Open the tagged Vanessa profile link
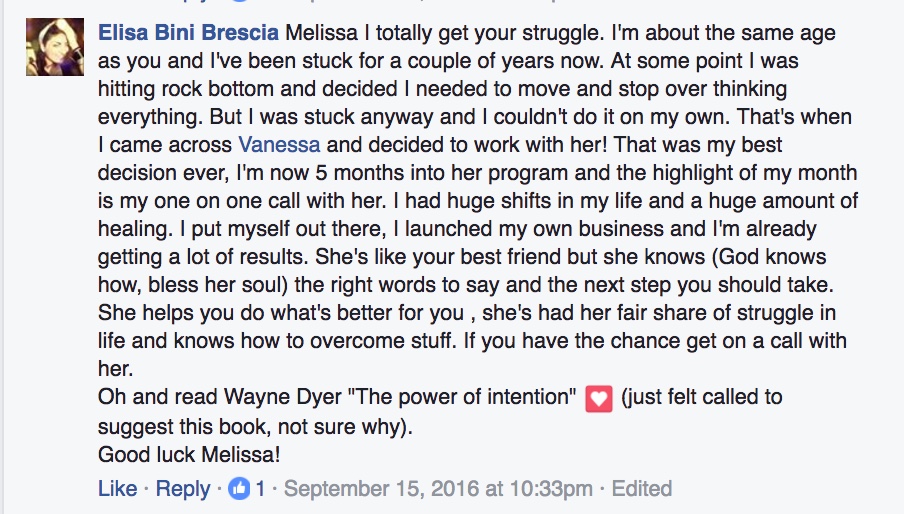The image size is (904, 514). 280,145
